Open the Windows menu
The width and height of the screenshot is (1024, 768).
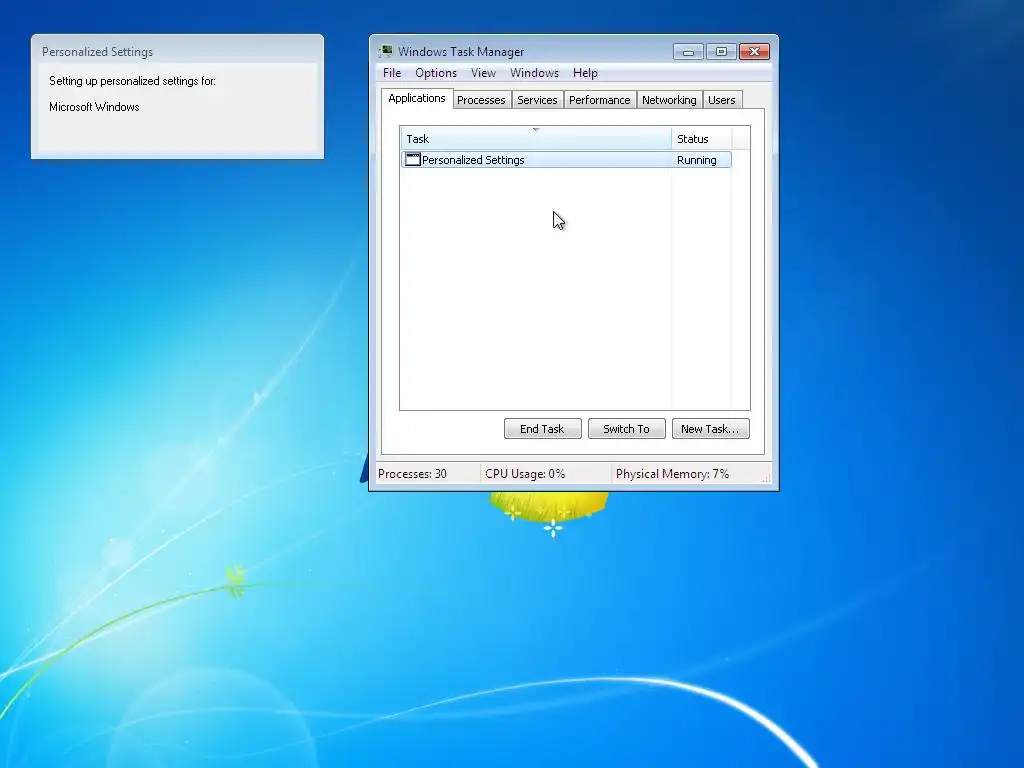(534, 73)
